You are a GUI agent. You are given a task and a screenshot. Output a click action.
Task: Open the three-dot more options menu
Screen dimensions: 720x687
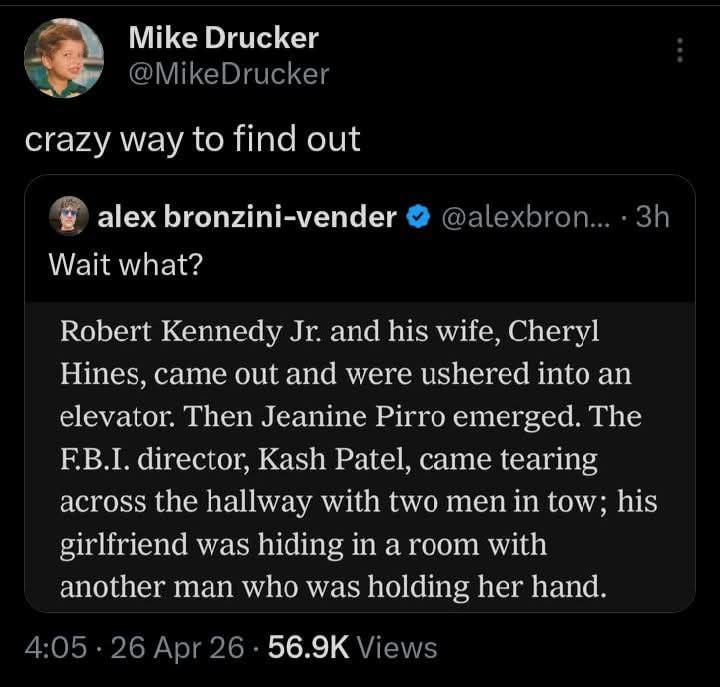680,50
